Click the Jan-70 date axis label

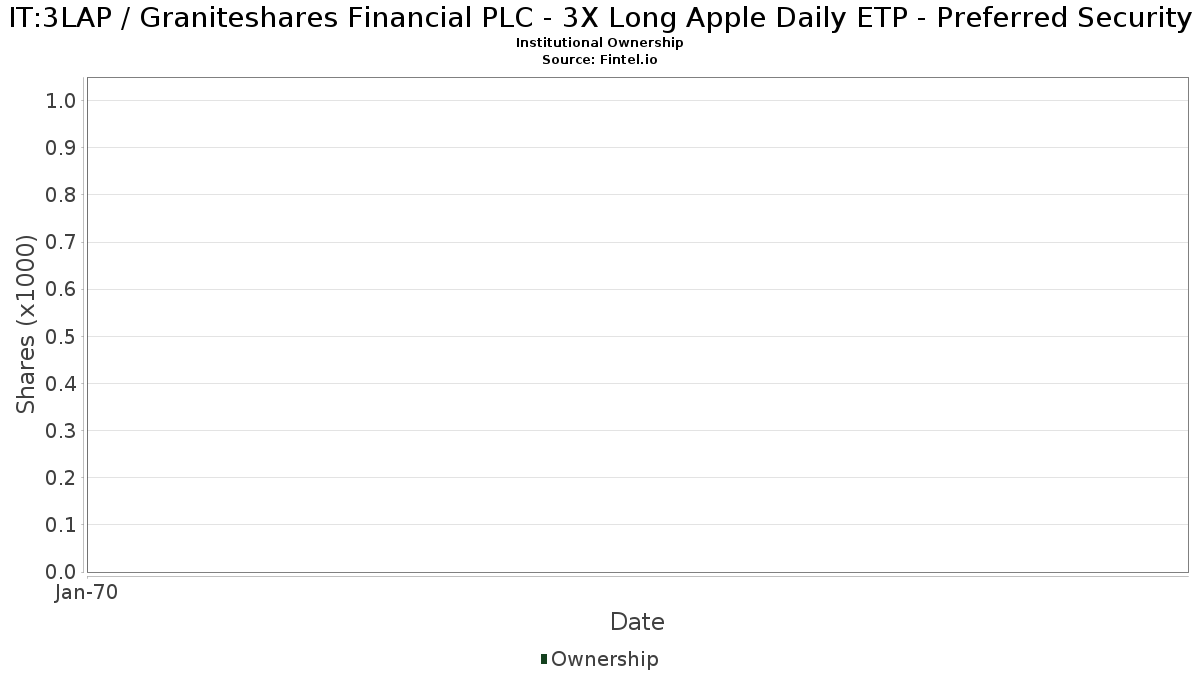pyautogui.click(x=87, y=593)
